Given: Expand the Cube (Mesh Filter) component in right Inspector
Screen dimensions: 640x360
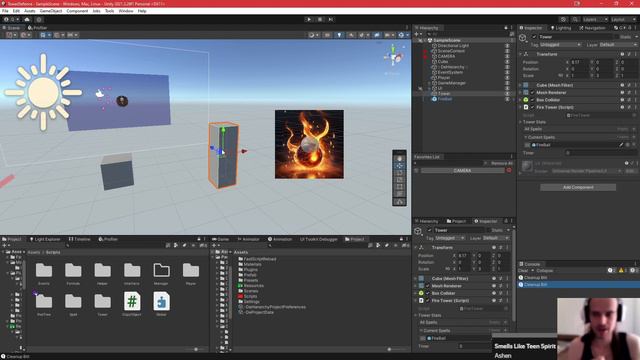Looking at the screenshot, I should (x=520, y=85).
